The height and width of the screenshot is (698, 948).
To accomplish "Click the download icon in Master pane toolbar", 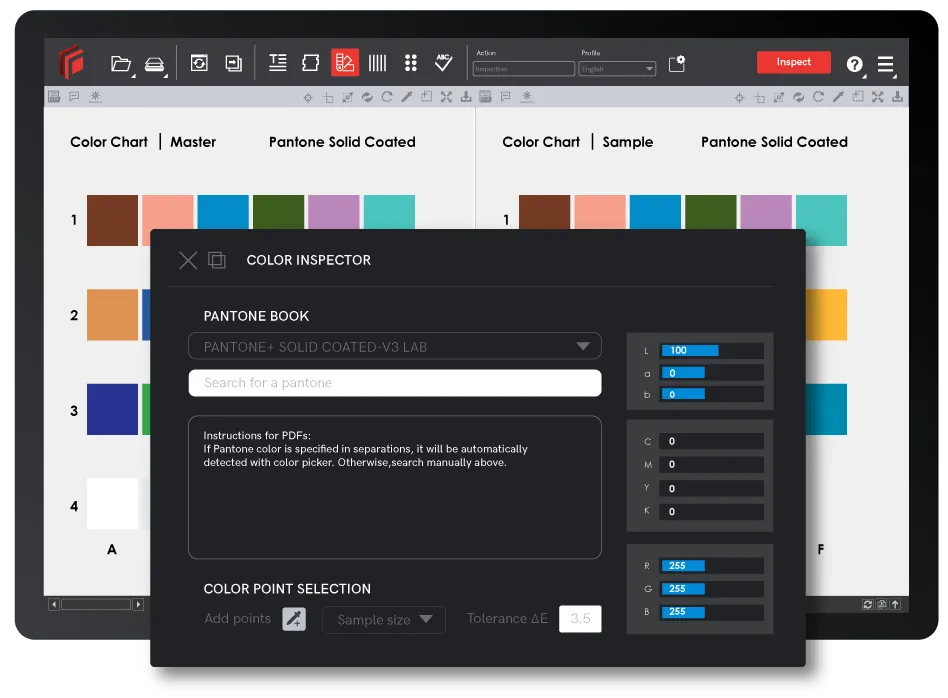I will click(x=466, y=97).
